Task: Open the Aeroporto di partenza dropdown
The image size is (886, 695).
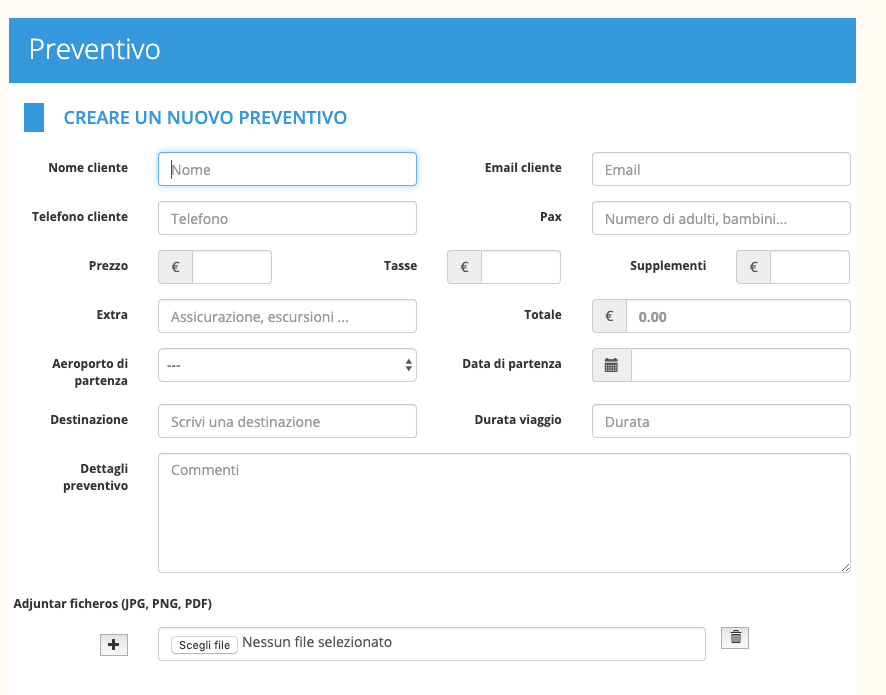Action: point(287,365)
